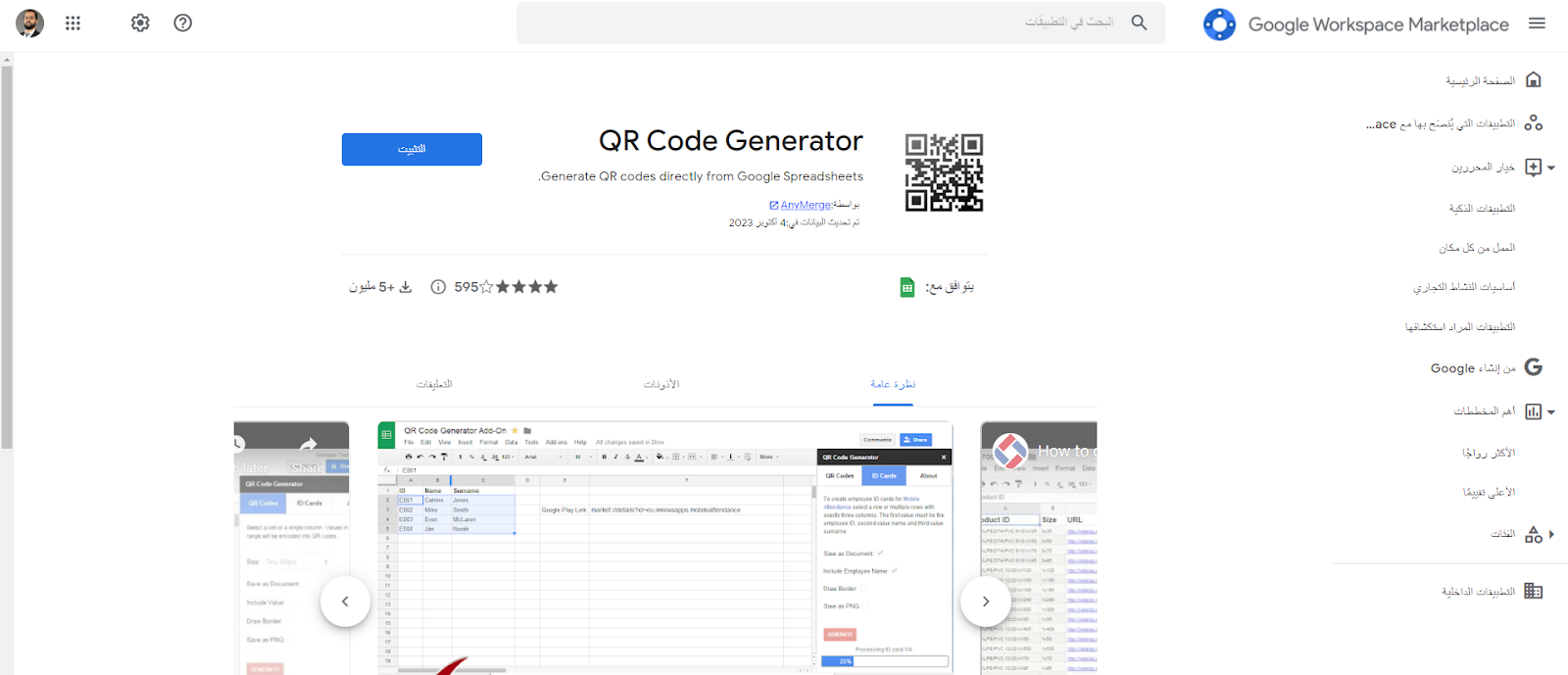This screenshot has width=1568, height=675.
Task: Open the How-to video thumbnail on right
Action: click(1039, 548)
